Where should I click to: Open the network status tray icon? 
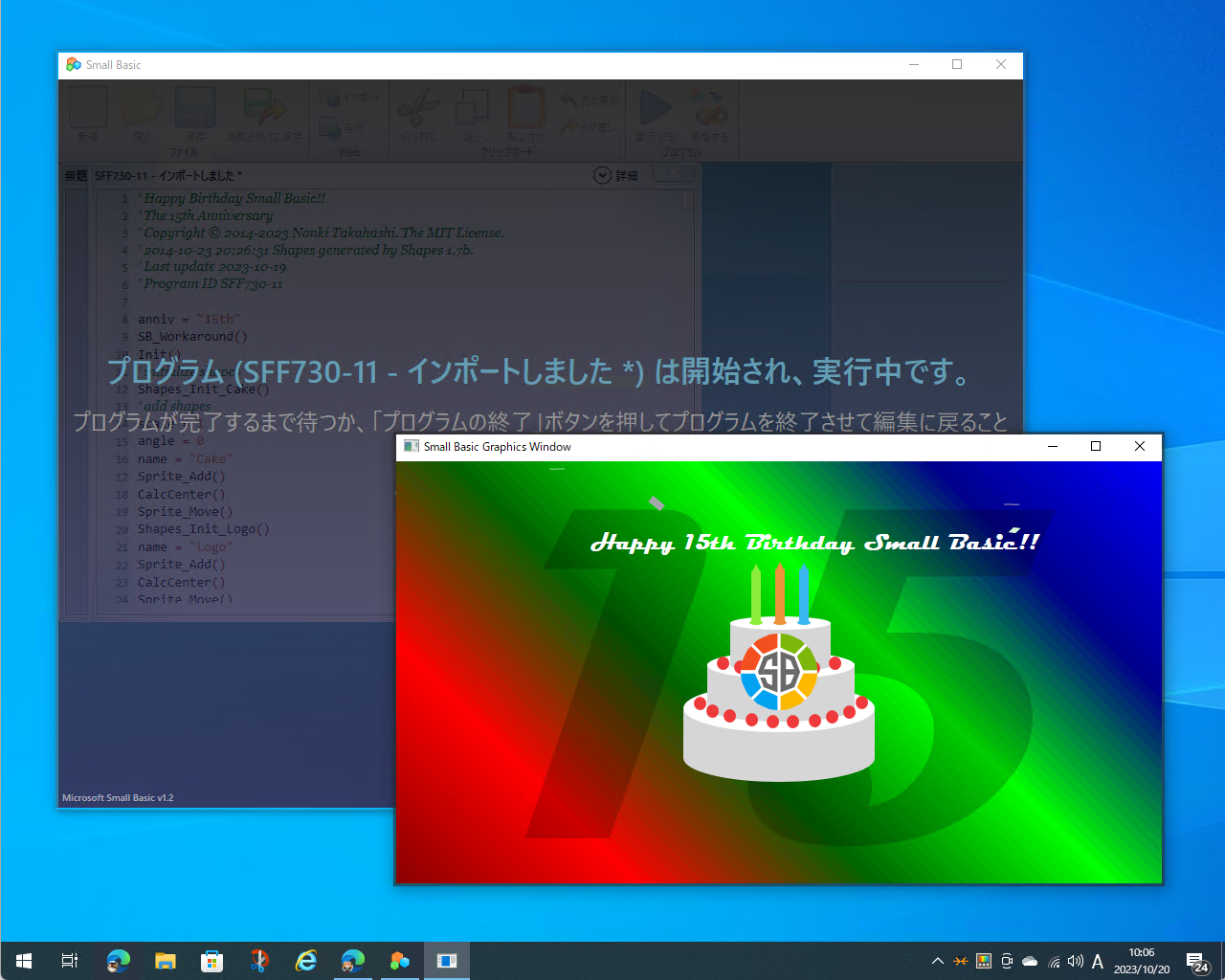coord(1054,962)
